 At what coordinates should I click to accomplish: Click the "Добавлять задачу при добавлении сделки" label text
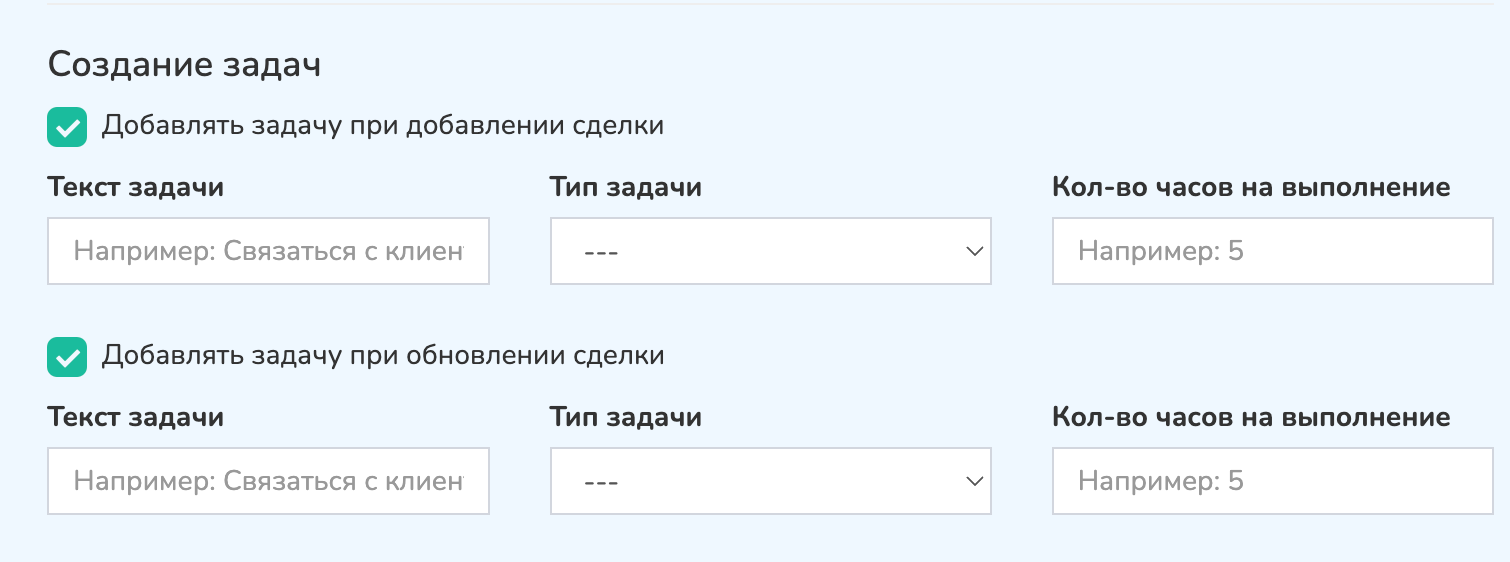pyautogui.click(x=383, y=126)
